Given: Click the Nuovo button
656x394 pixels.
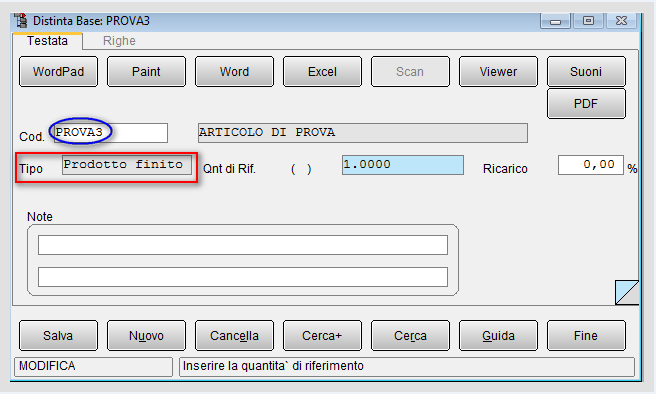Looking at the screenshot, I should point(146,335).
